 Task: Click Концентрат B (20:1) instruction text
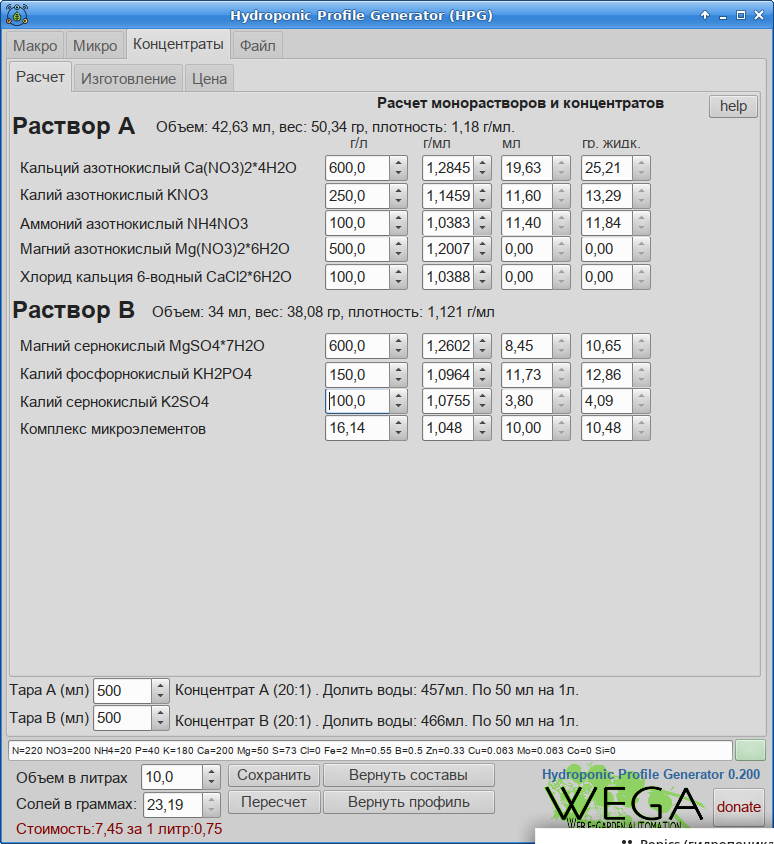(x=377, y=721)
